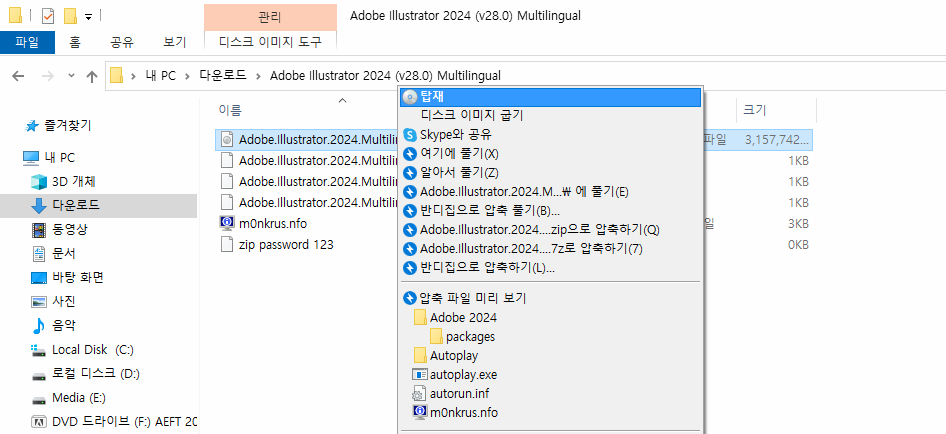Click the 이름 column header
The image size is (946, 434).
[x=230, y=110]
